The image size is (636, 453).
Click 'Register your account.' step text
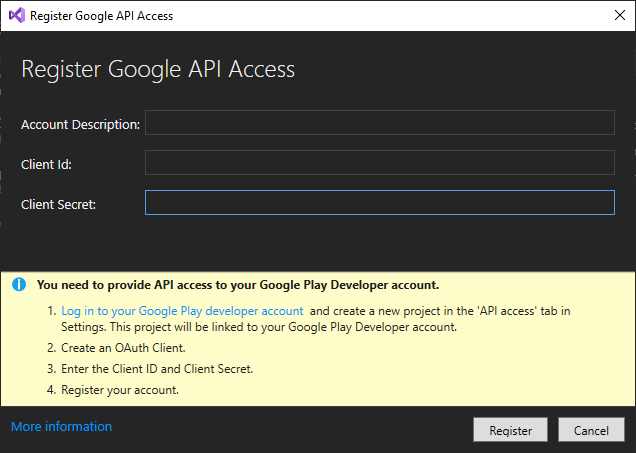point(120,390)
